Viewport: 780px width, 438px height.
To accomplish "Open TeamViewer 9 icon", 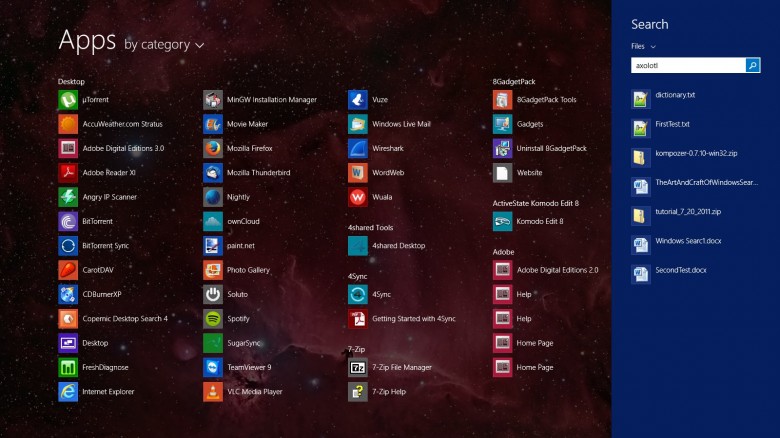I will [213, 367].
